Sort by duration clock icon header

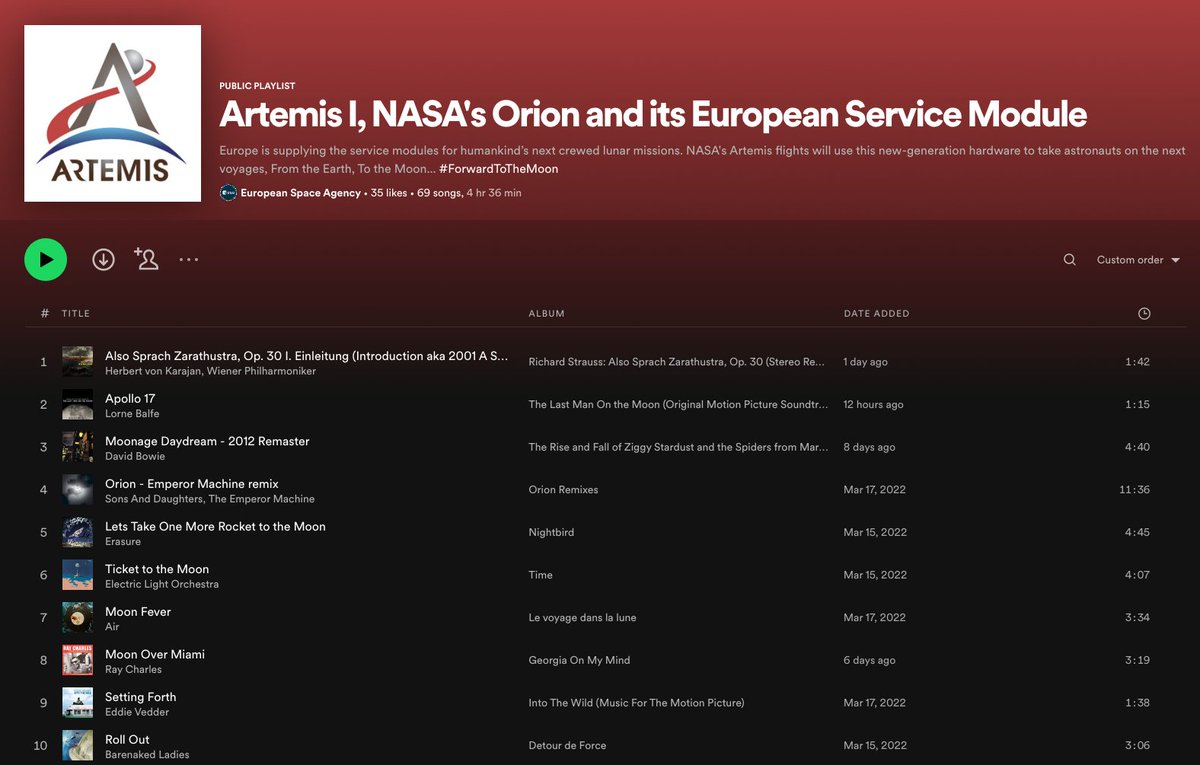pos(1144,314)
